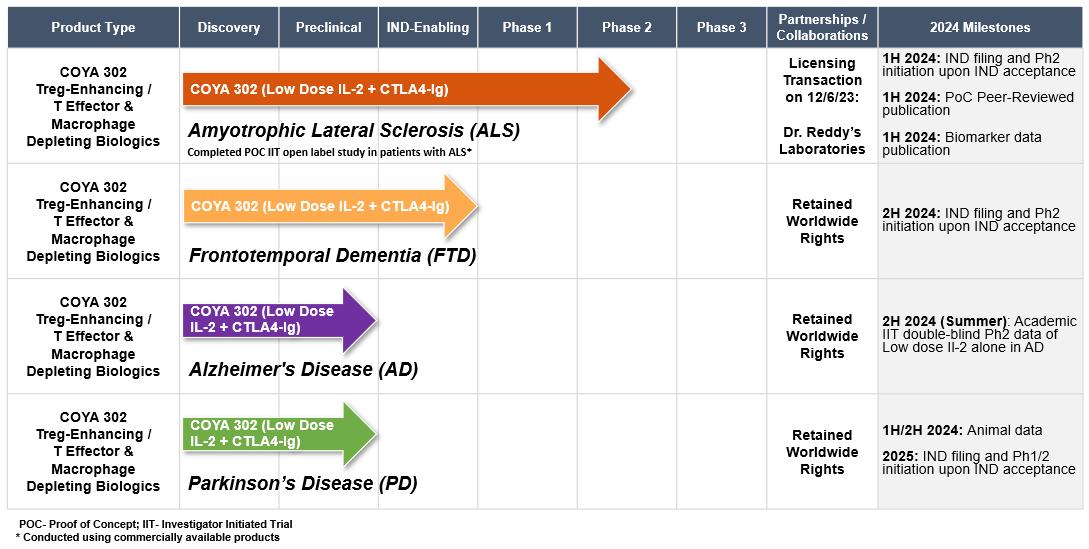Select the Partnerships / Collaborations header

822,27
